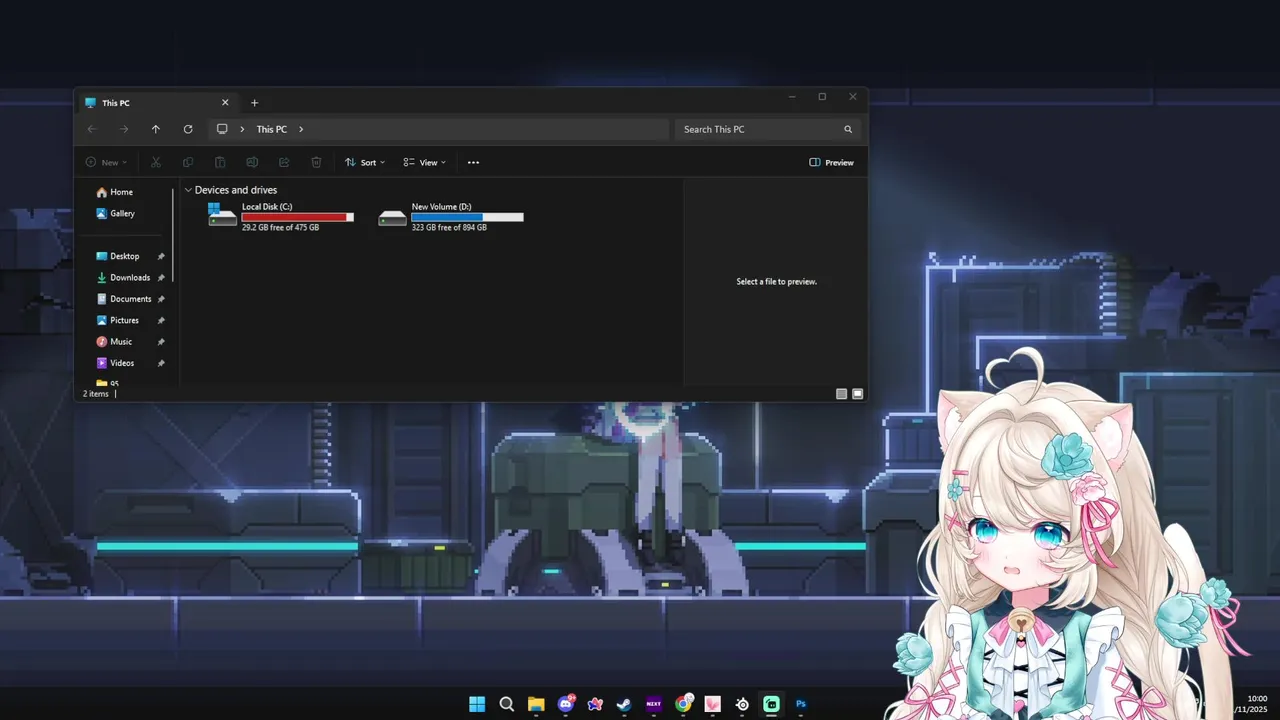Toggle the Preview pane button
The width and height of the screenshot is (1280, 720).
point(831,162)
